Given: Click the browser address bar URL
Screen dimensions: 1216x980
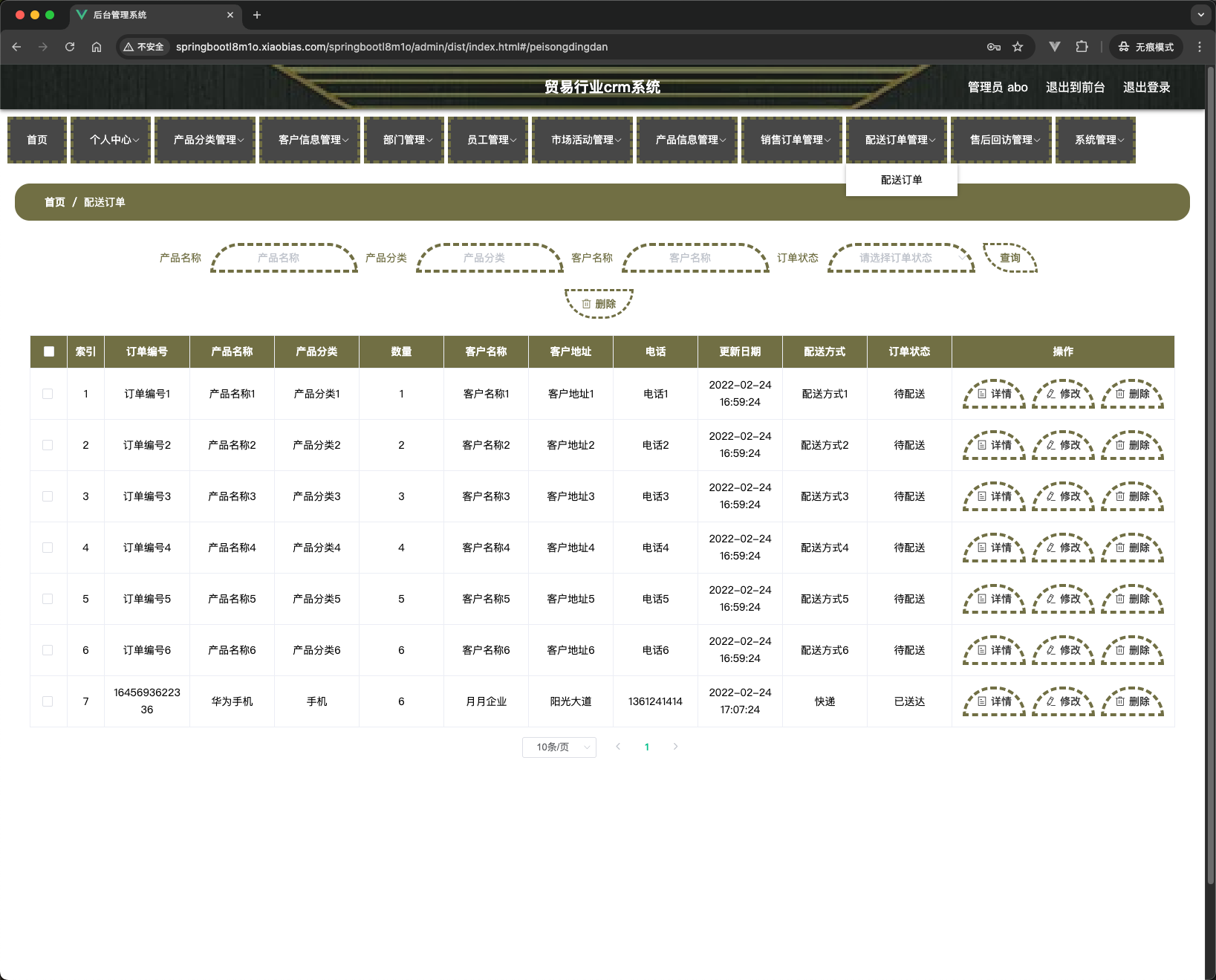Looking at the screenshot, I should click(x=391, y=47).
